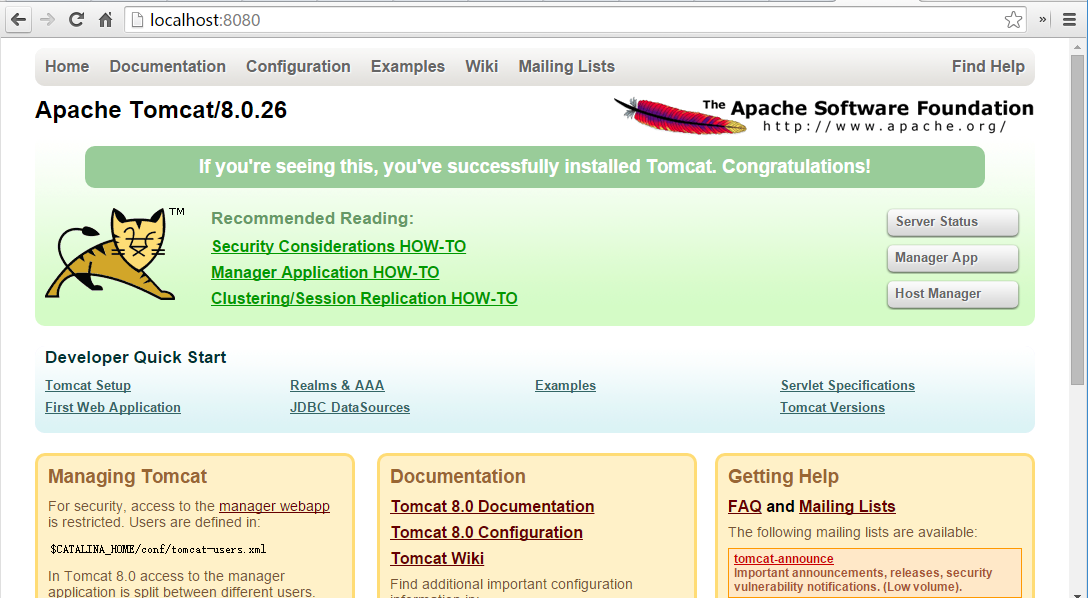Click the Getting Help heading
The width and height of the screenshot is (1088, 598).
[x=783, y=477]
